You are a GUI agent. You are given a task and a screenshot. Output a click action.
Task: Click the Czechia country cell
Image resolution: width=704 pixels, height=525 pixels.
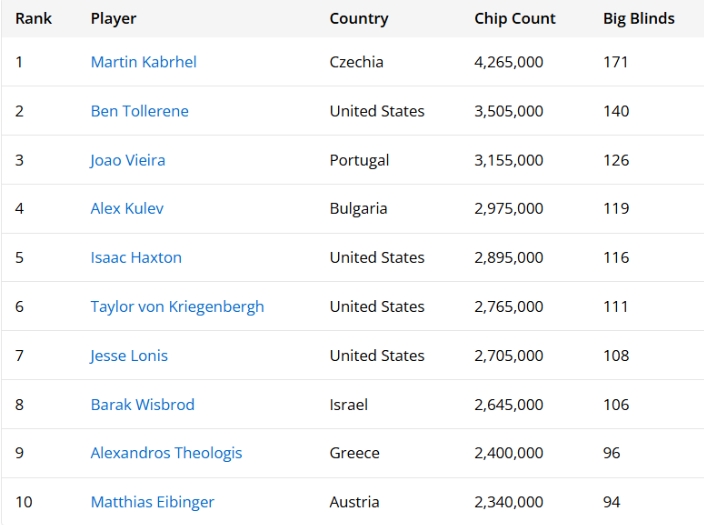tap(356, 62)
